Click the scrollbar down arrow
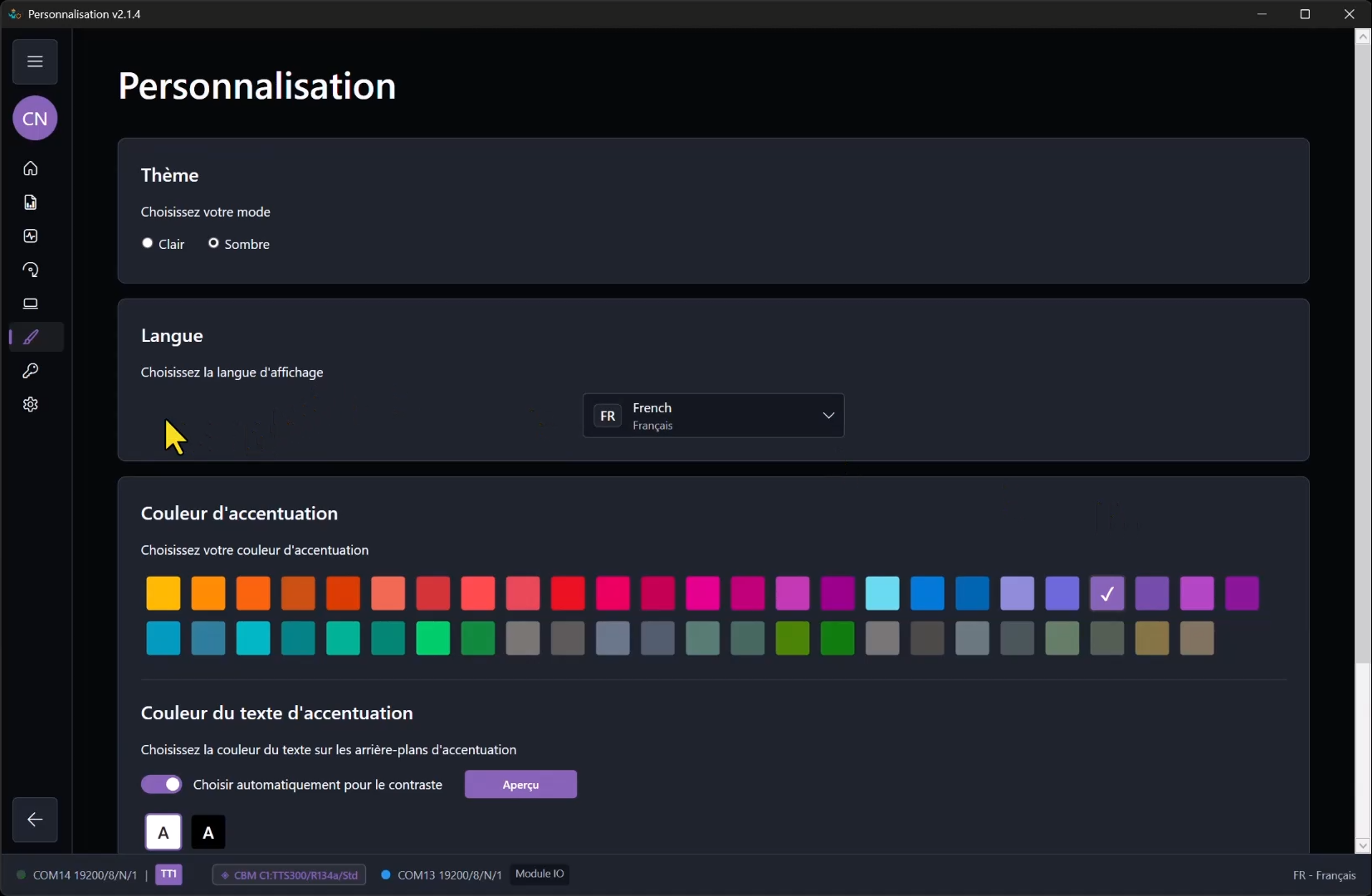 click(1363, 846)
